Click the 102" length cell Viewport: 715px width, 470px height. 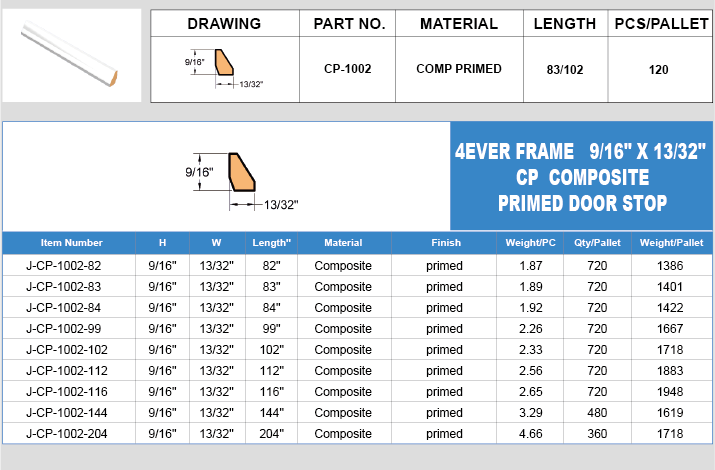click(x=271, y=350)
